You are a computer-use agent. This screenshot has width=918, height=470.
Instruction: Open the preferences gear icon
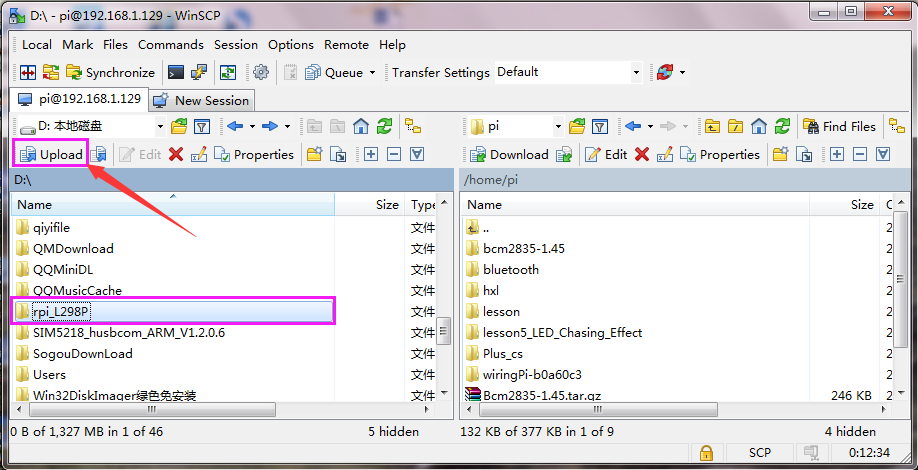tap(261, 73)
